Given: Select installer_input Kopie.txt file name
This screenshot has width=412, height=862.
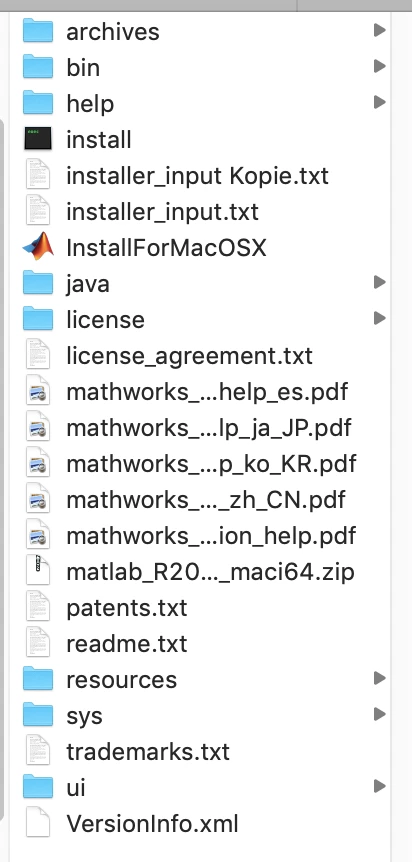Looking at the screenshot, I should [197, 176].
